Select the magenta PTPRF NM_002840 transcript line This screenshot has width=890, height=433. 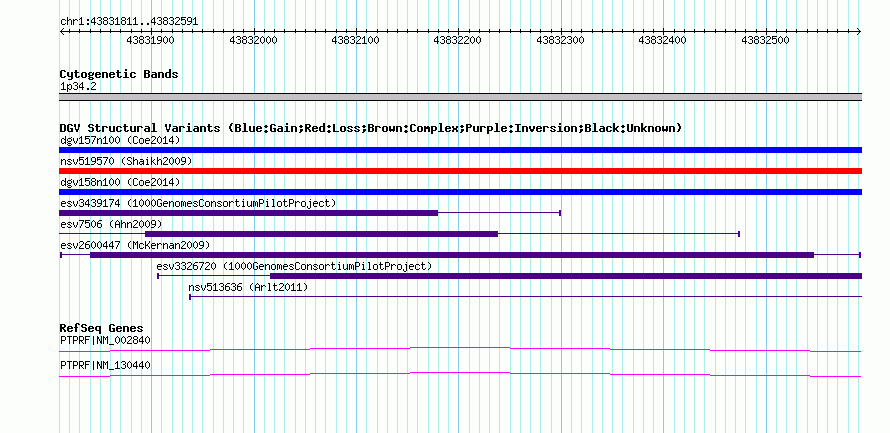(460, 350)
